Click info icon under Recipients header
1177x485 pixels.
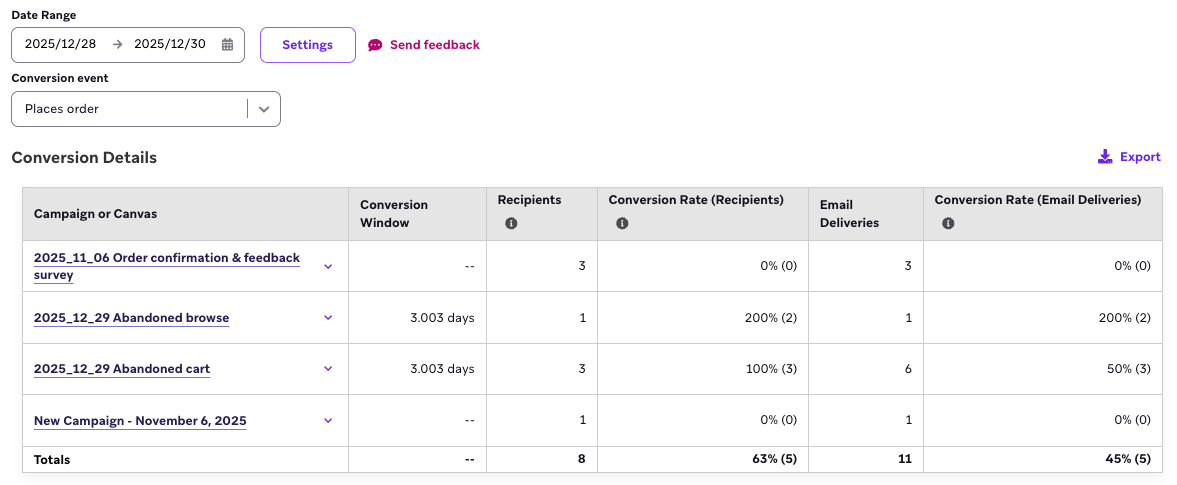point(511,224)
